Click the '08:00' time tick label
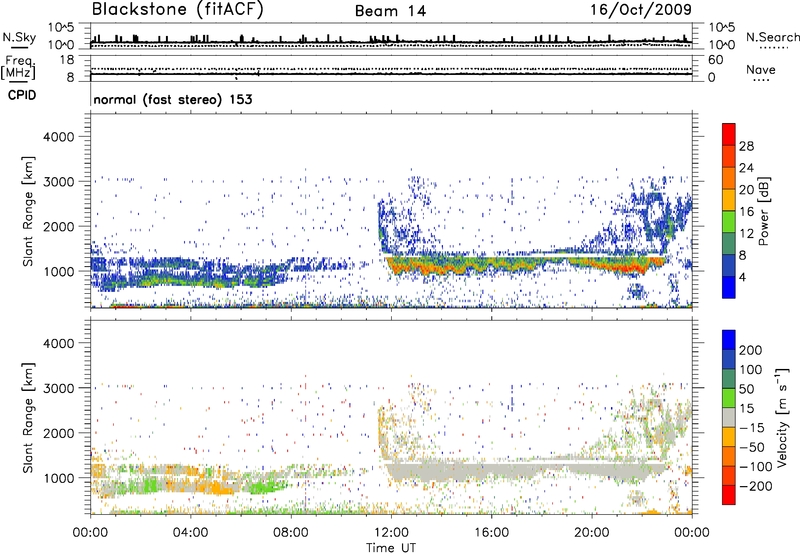Screen dimensions: 800x554 coord(290,533)
